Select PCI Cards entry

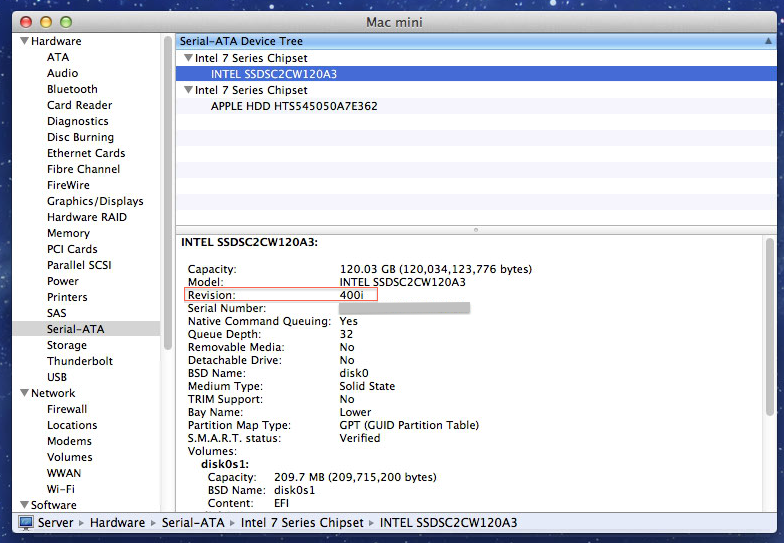tap(72, 249)
